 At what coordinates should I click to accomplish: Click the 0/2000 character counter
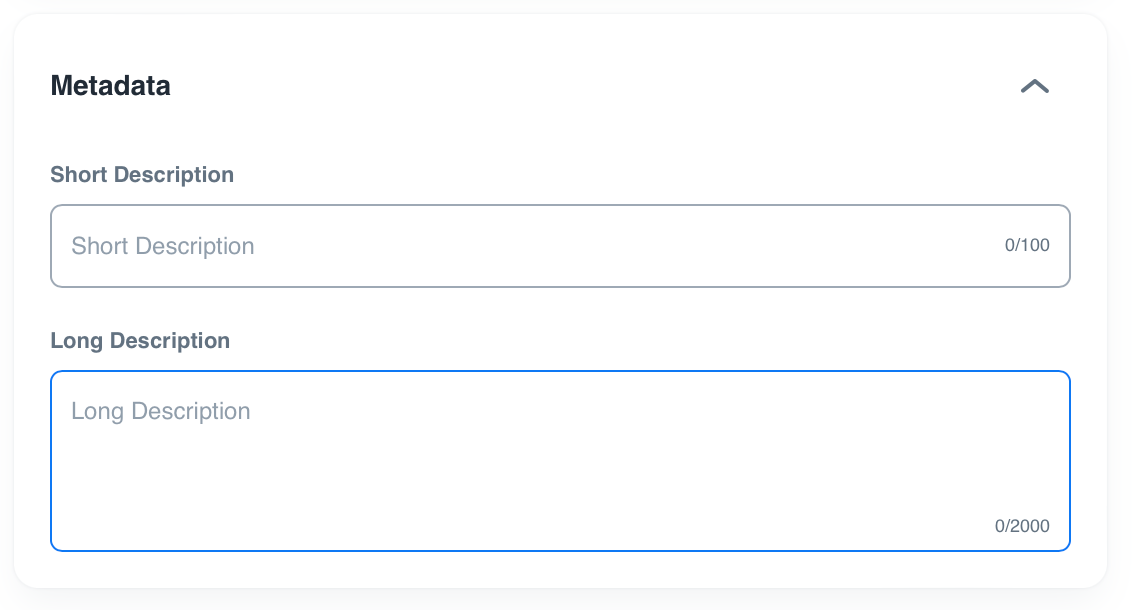tap(1021, 525)
